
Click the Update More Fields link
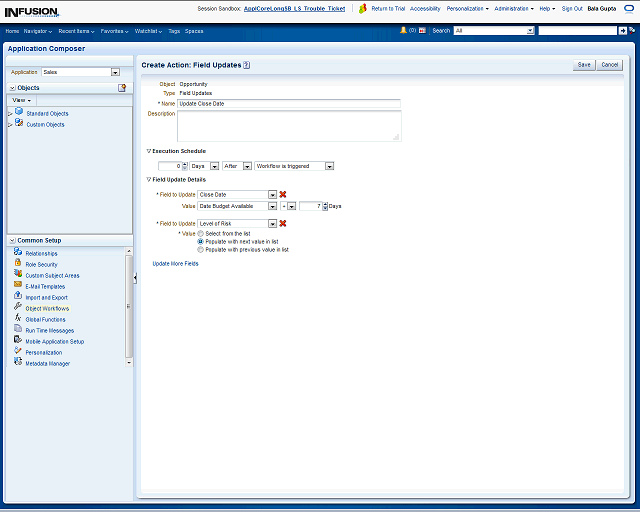(x=175, y=263)
